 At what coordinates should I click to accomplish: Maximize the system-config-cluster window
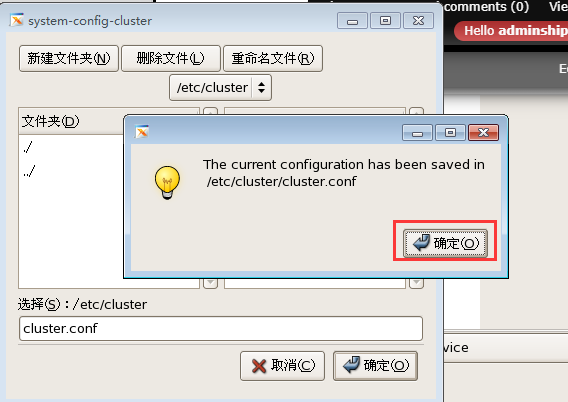385,21
